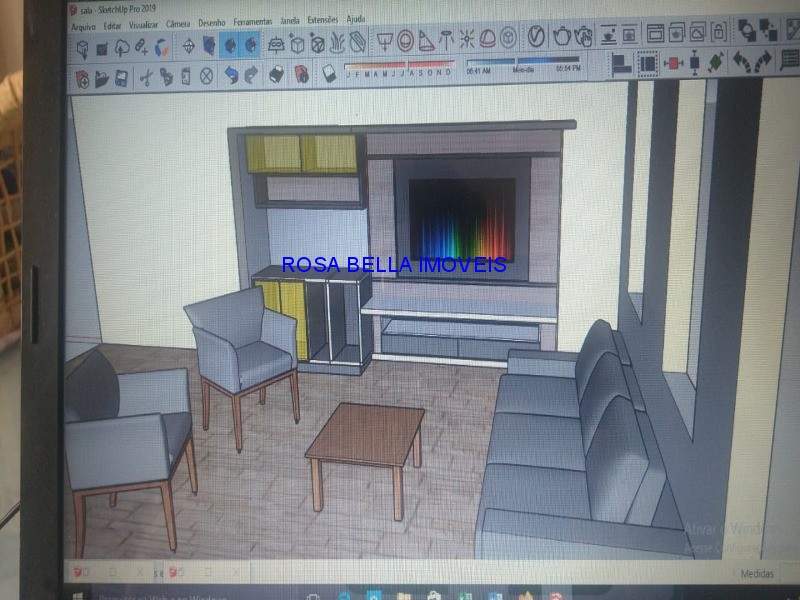Click the Paste clipboard icon
Screen dimensions: 800x600
coord(186,77)
